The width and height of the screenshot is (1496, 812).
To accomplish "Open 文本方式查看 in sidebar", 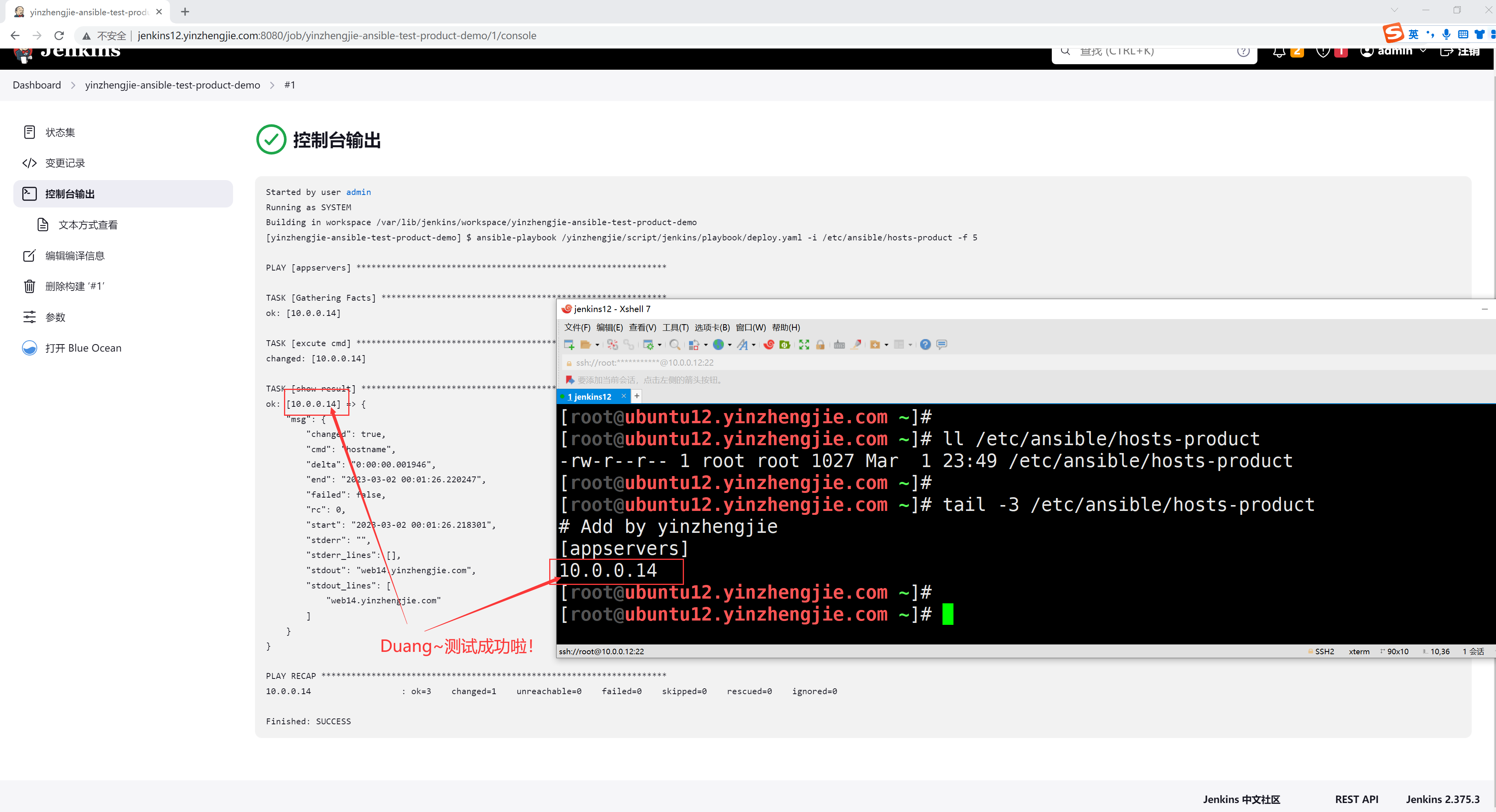I will click(x=88, y=225).
